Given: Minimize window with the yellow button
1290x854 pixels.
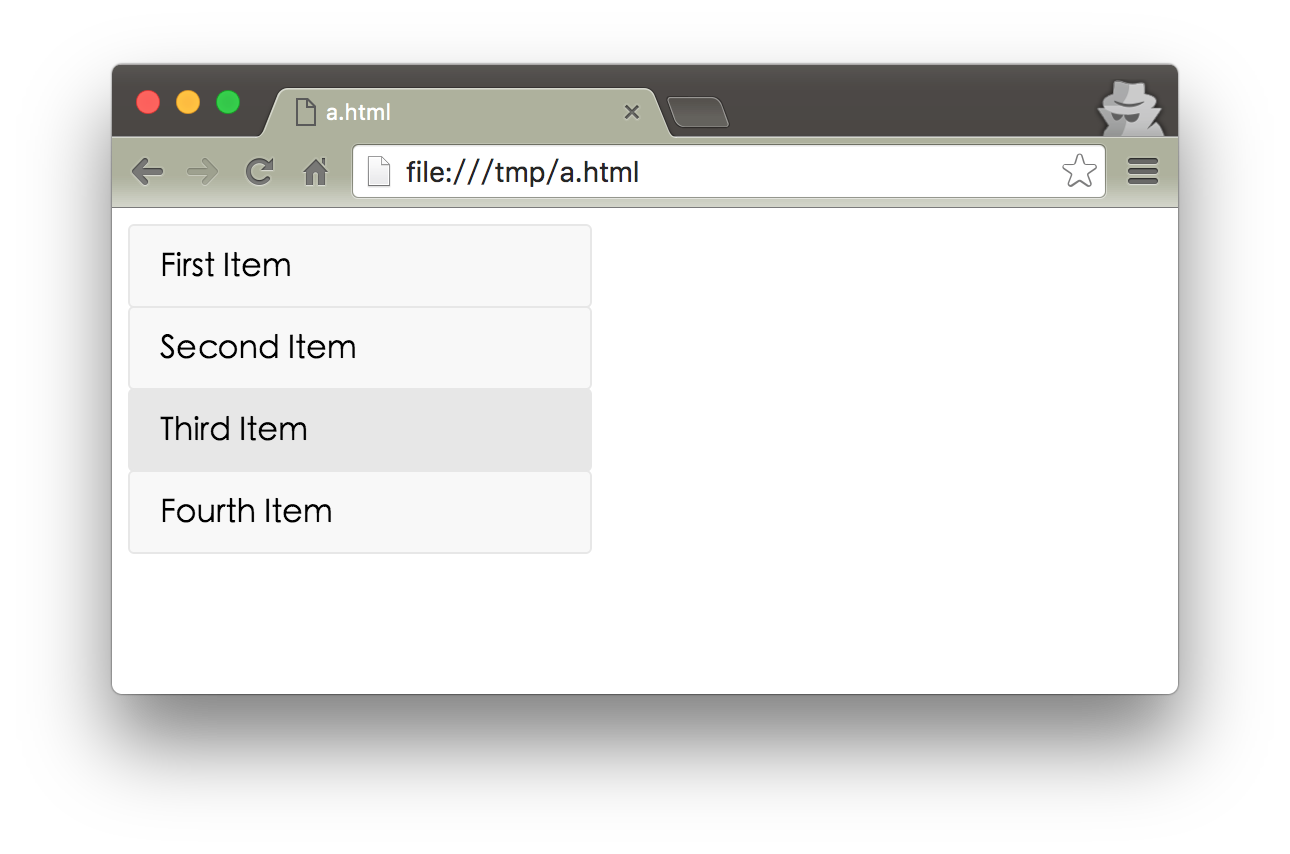Looking at the screenshot, I should (188, 102).
